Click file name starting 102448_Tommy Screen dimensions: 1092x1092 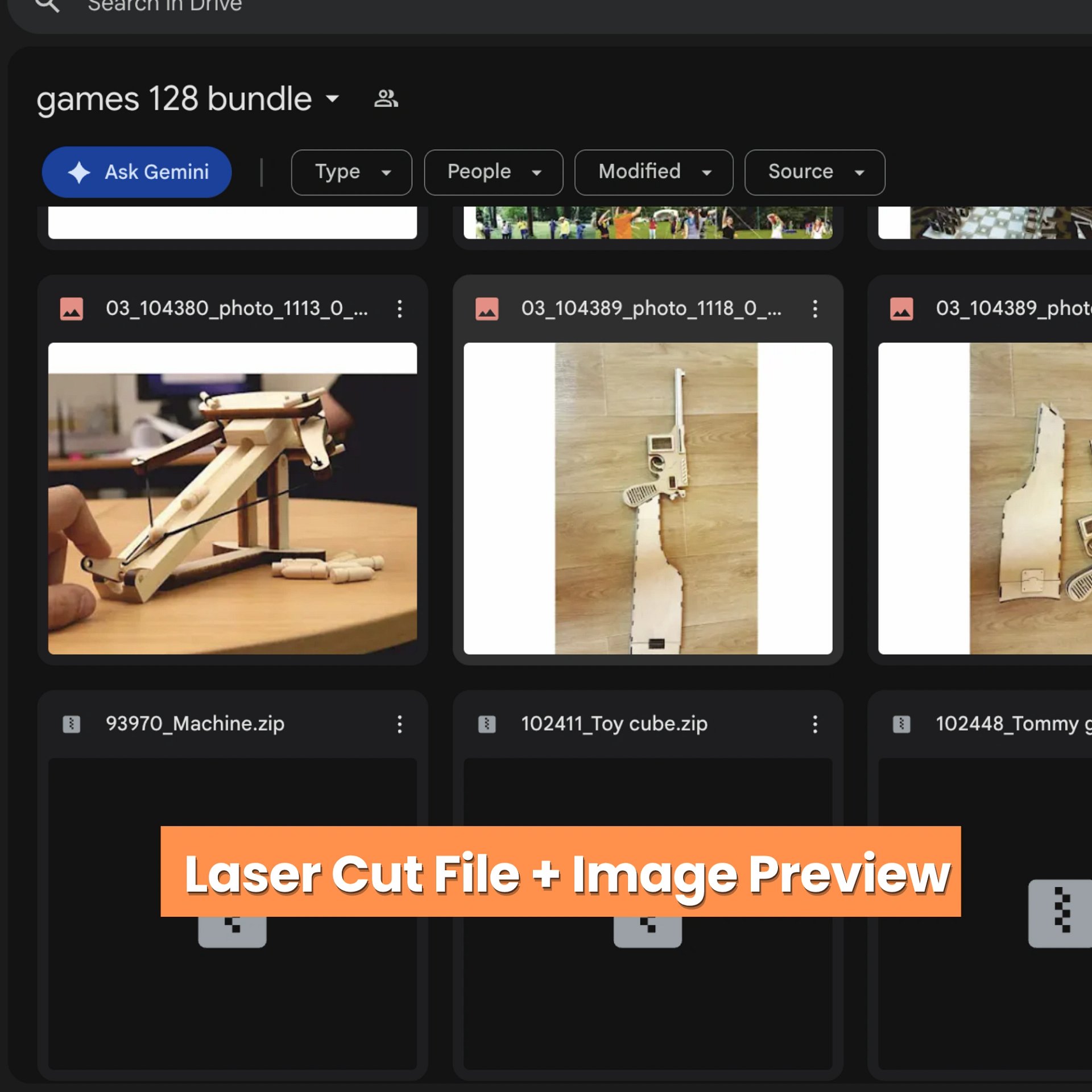coord(1014,723)
